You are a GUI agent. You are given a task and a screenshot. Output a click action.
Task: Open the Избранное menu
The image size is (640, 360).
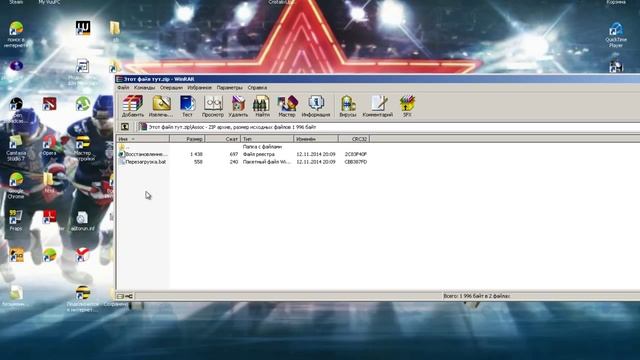(199, 87)
